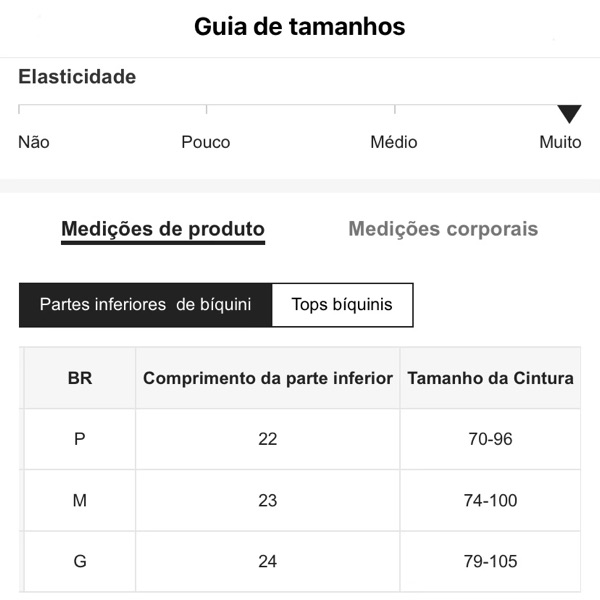Click the Guia de tamanhos title
The width and height of the screenshot is (600, 600).
tap(300, 27)
